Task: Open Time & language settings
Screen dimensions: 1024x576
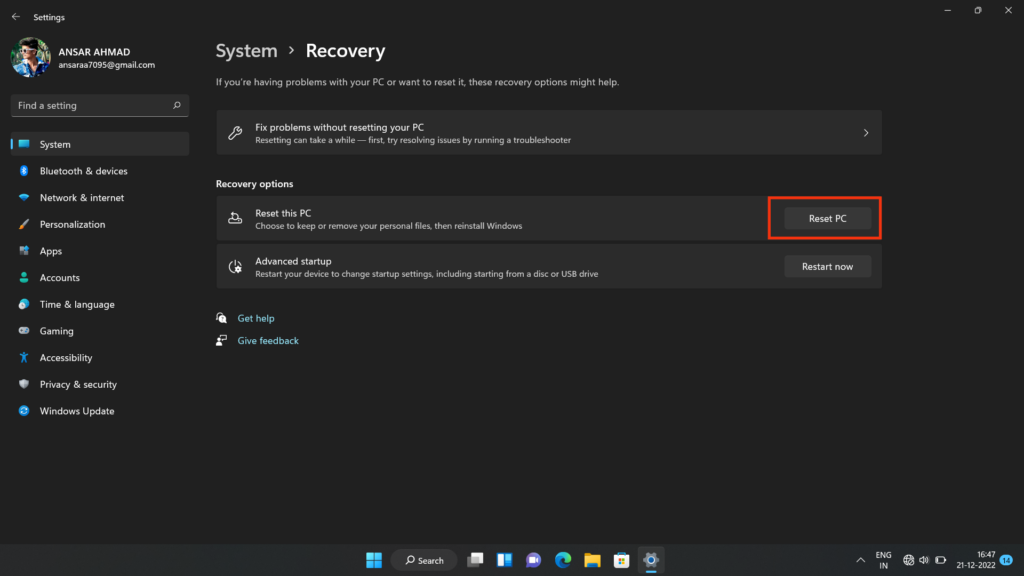Action: [x=100, y=304]
